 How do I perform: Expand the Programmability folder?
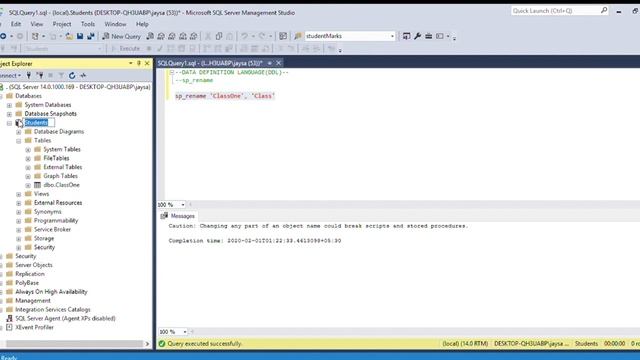(18, 221)
